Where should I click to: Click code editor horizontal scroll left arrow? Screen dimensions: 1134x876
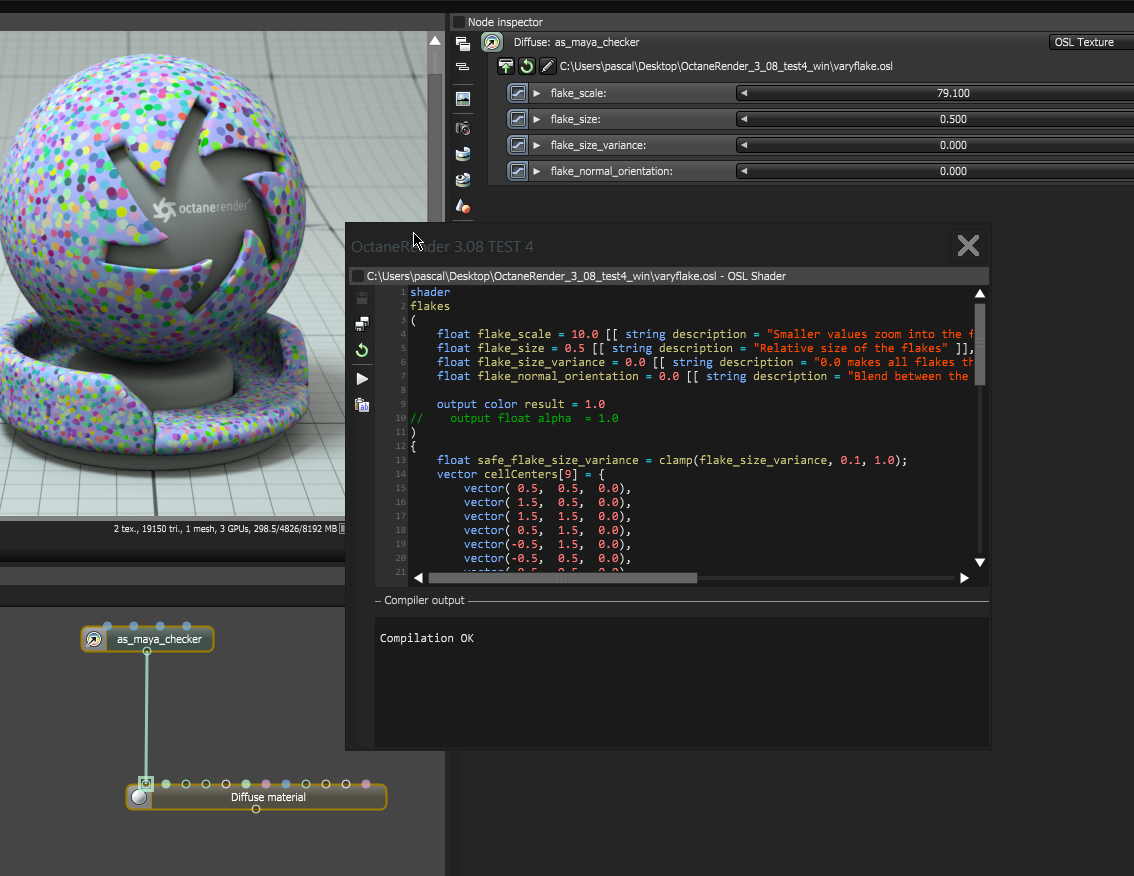pyautogui.click(x=419, y=578)
